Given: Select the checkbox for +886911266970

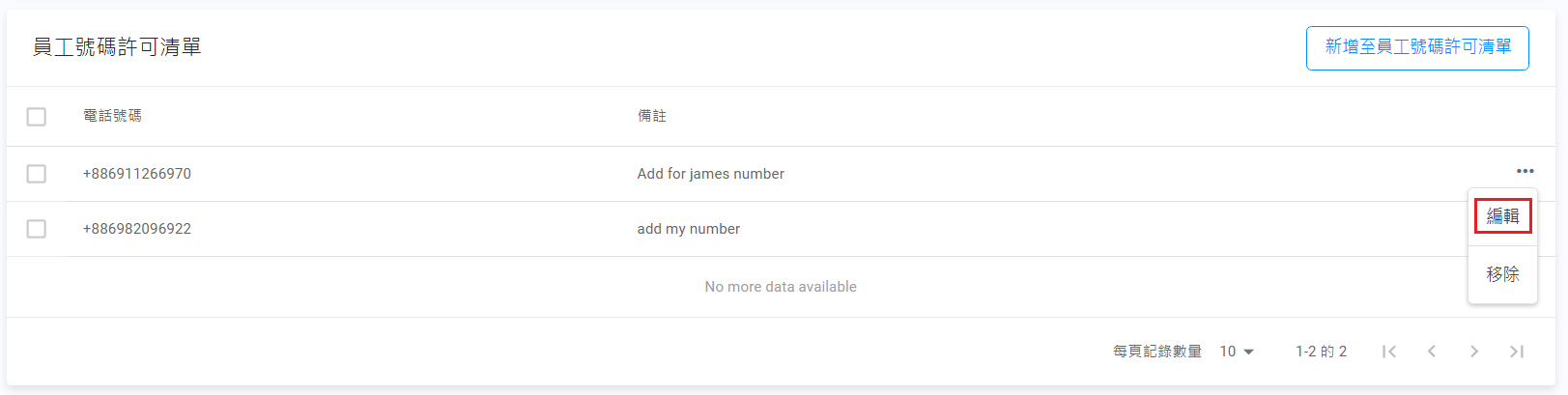Looking at the screenshot, I should (x=37, y=174).
